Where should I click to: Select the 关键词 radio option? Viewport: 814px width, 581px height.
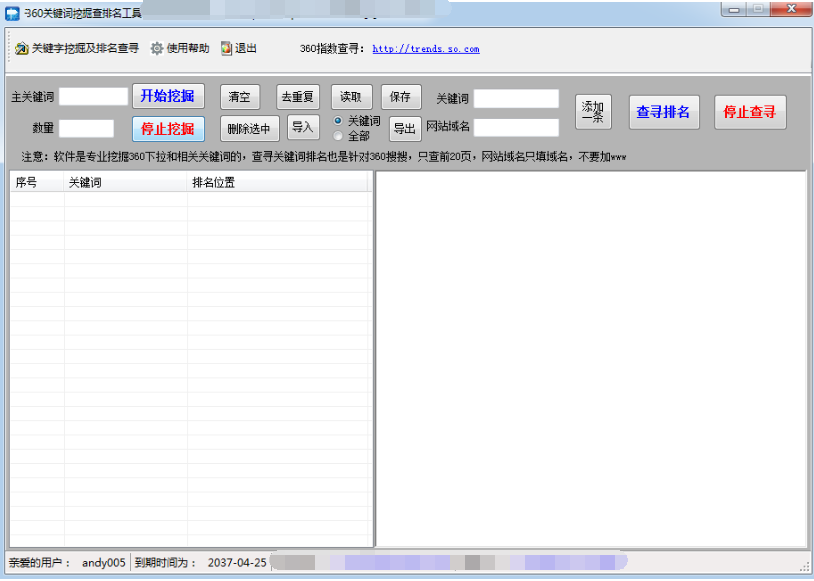pos(338,121)
